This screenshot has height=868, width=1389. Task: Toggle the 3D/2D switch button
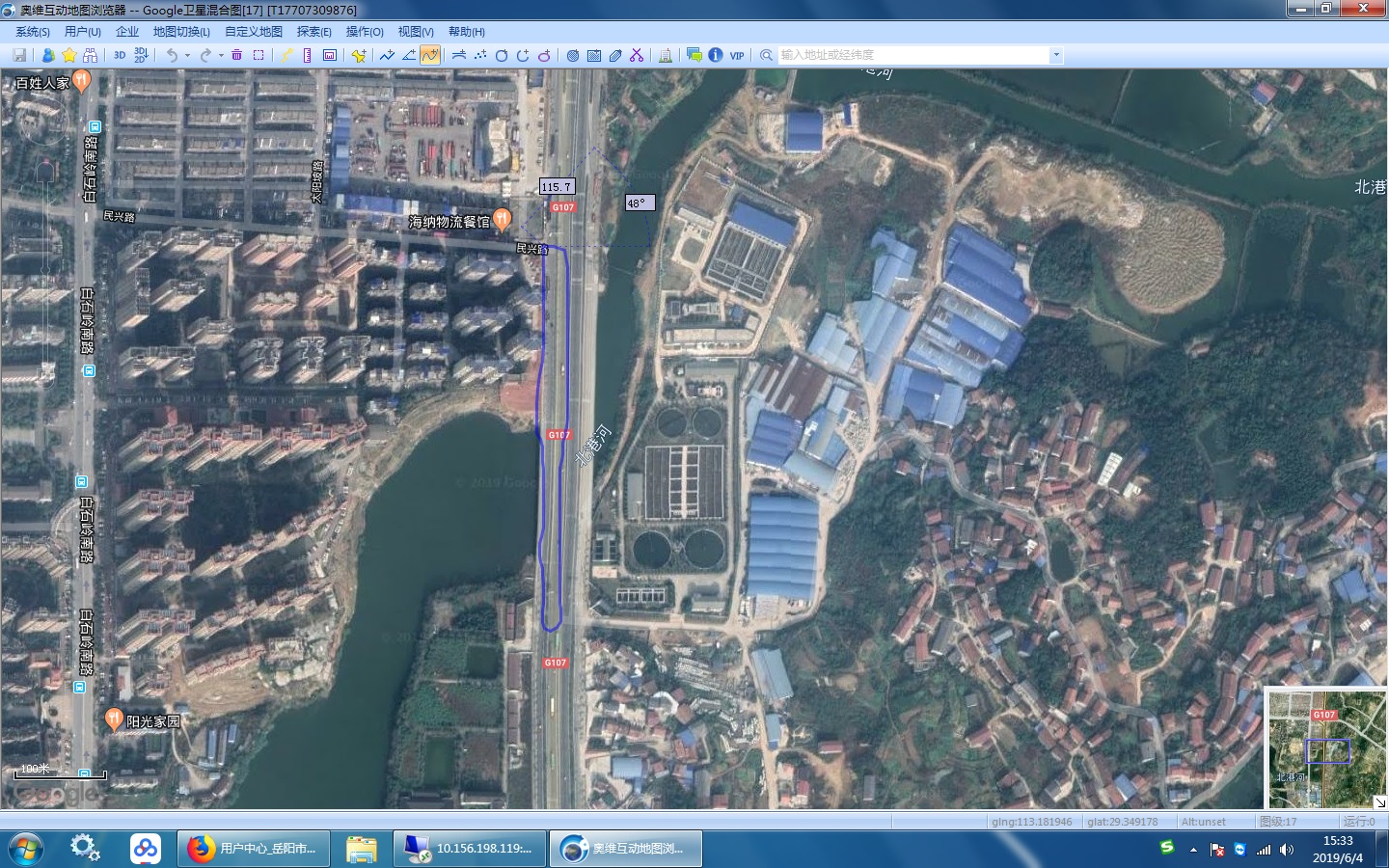(x=141, y=55)
